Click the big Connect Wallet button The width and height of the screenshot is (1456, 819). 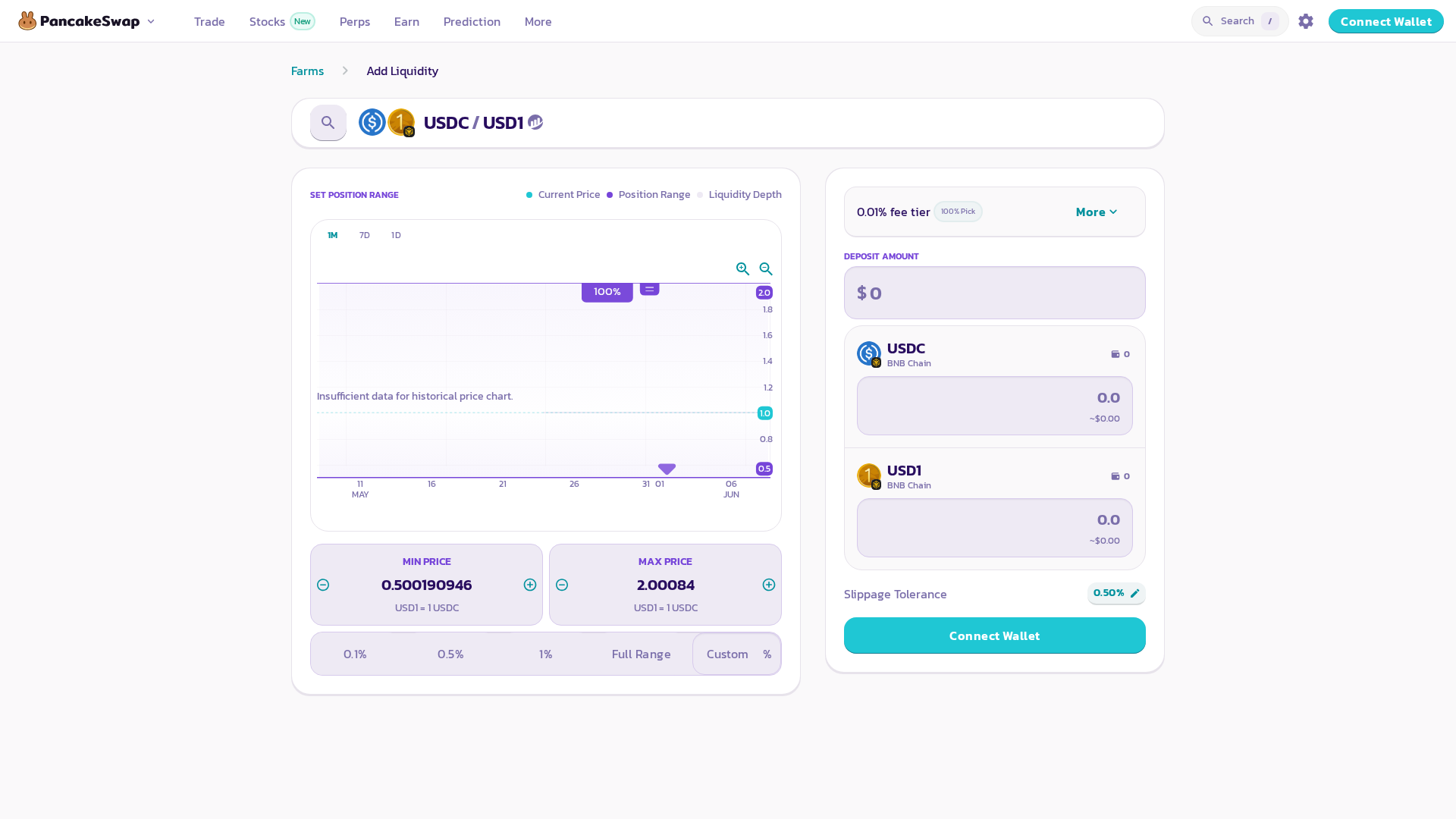(x=995, y=635)
